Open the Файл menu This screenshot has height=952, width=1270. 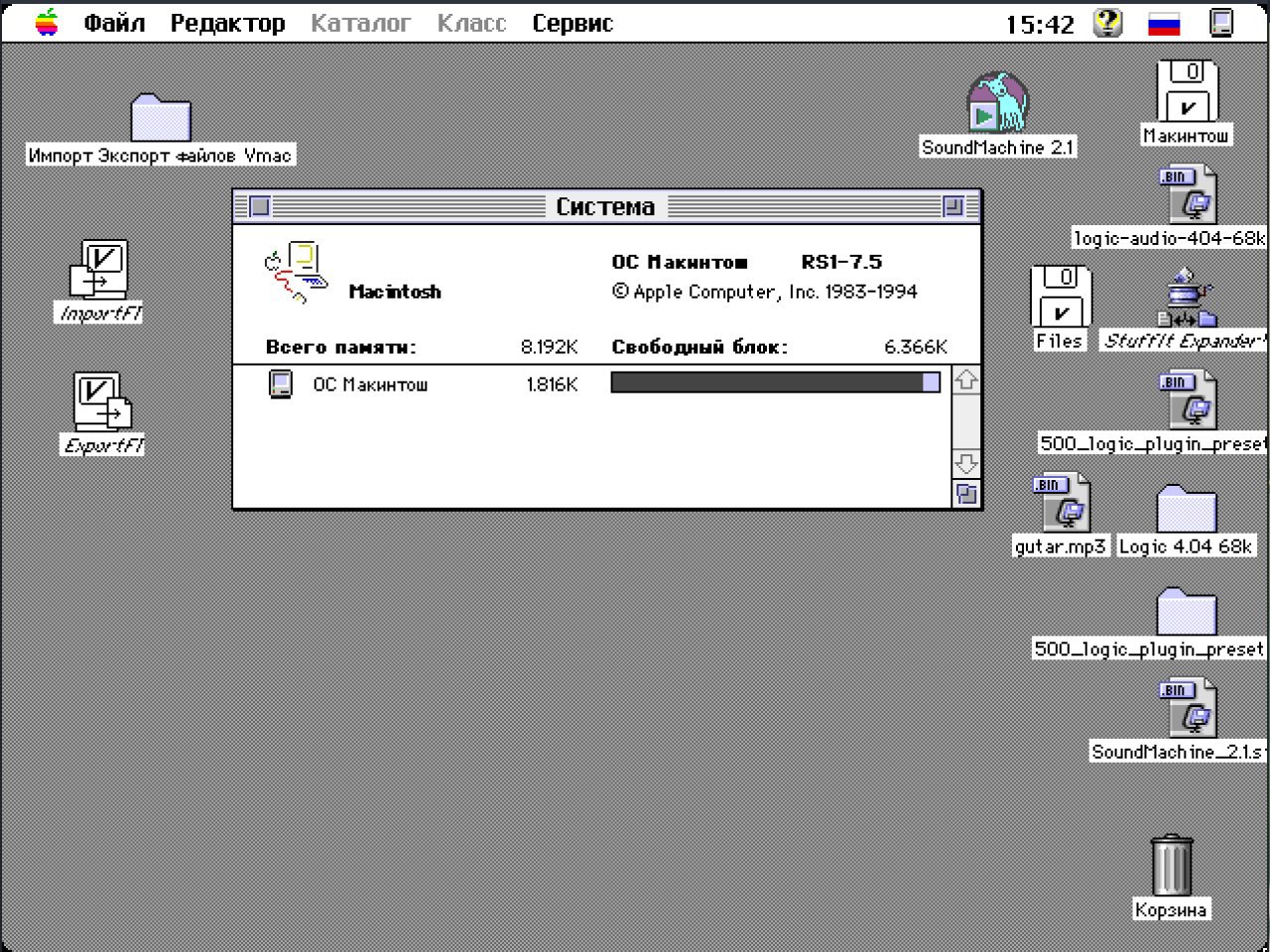coord(114,23)
